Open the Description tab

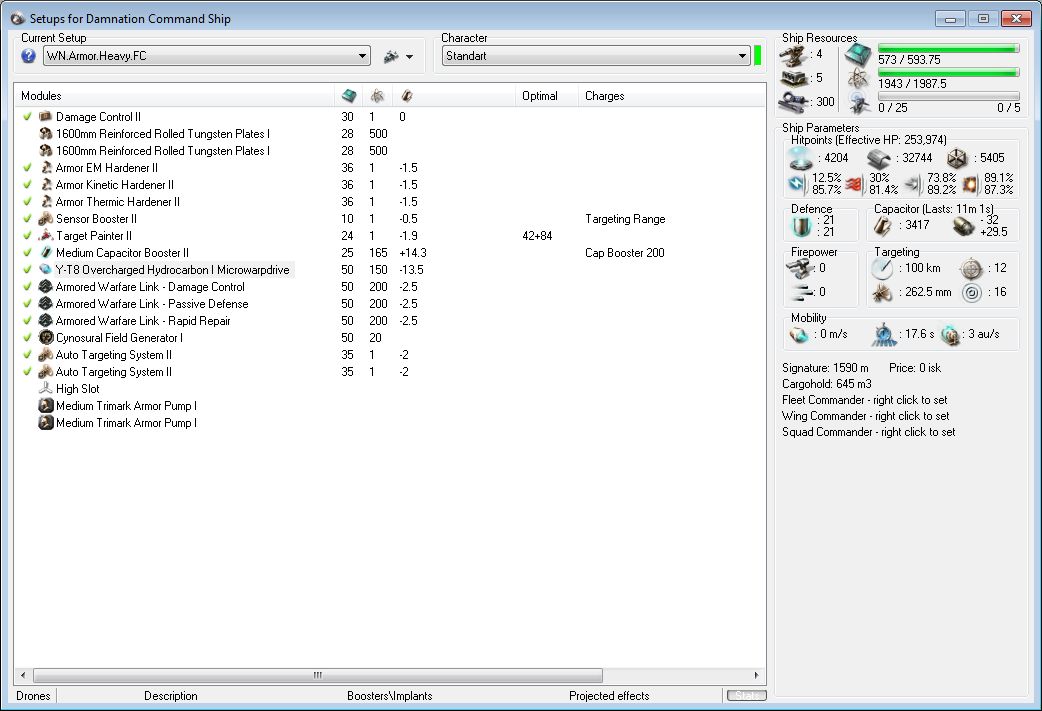(171, 696)
